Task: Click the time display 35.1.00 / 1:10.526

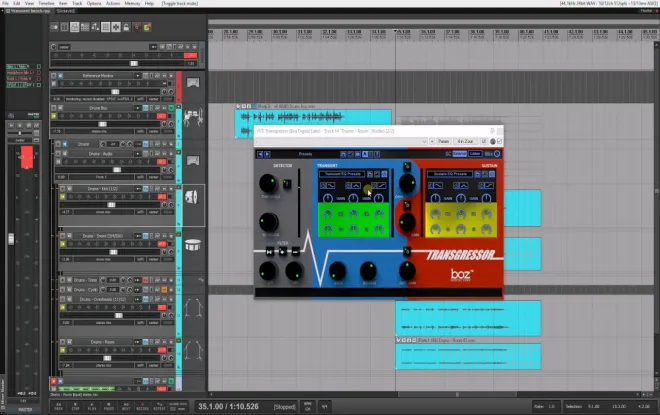Action: 229,407
